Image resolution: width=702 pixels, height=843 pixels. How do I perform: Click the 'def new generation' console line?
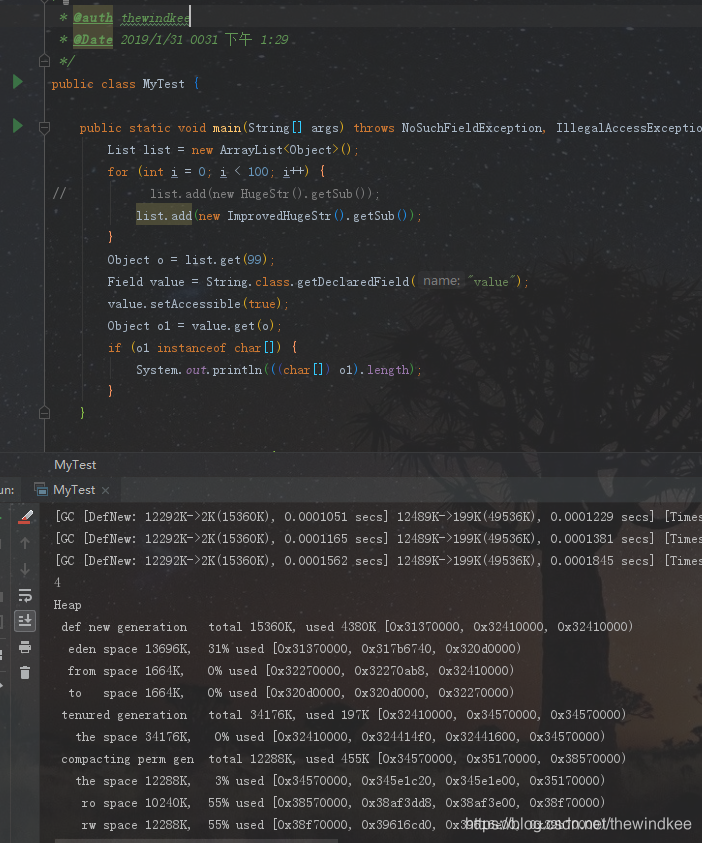(x=347, y=627)
